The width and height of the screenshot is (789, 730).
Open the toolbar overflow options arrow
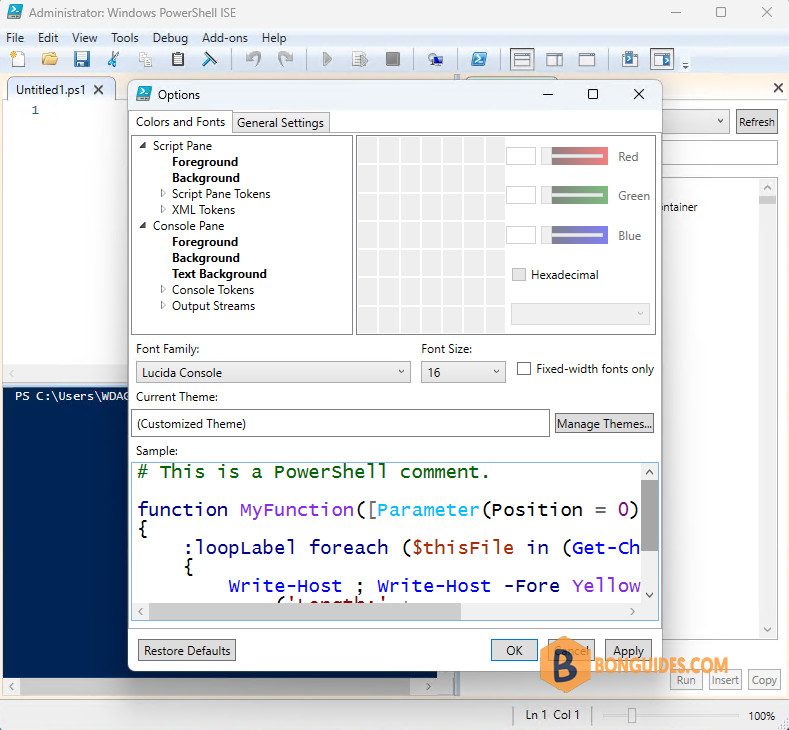coord(685,65)
